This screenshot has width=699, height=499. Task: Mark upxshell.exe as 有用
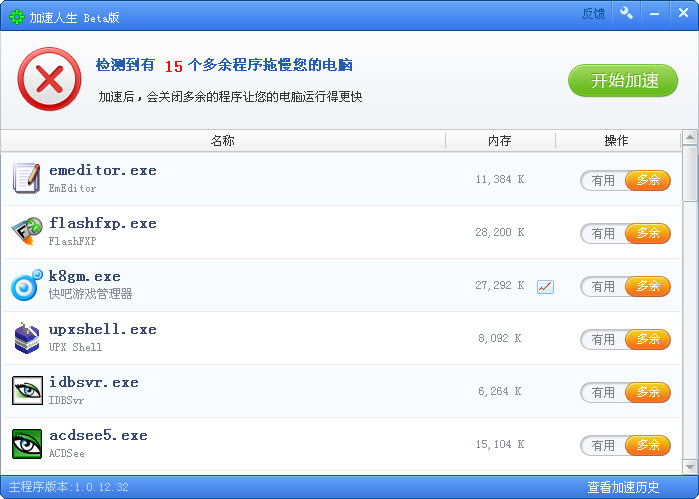pos(603,340)
